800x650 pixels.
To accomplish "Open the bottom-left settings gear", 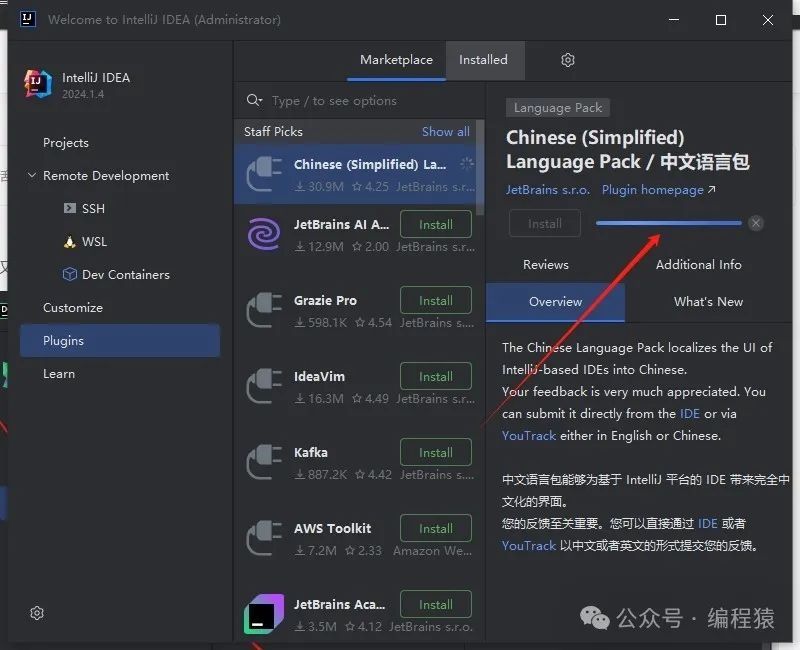I will pos(37,613).
